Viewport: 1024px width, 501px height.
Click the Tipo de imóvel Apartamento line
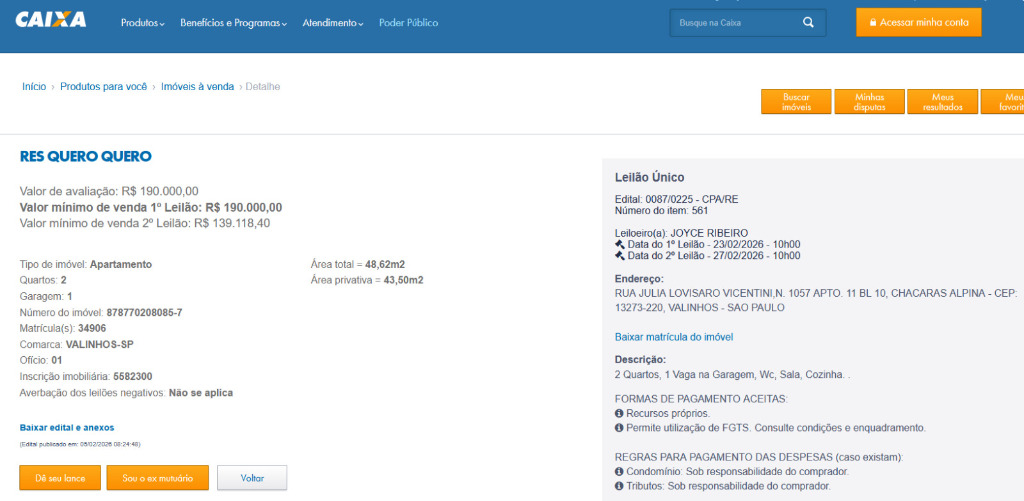(x=86, y=265)
